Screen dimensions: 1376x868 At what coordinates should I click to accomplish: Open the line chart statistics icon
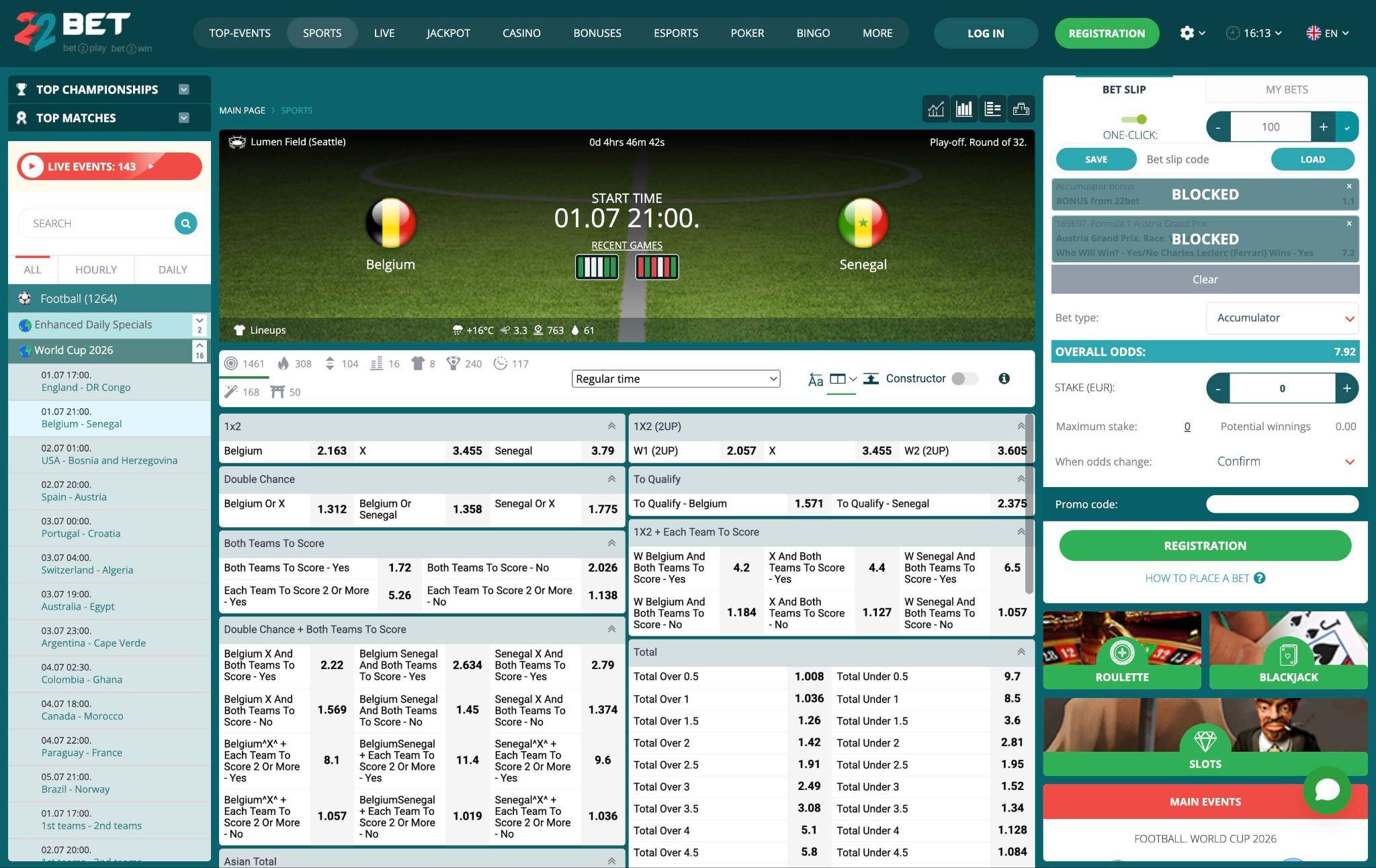pyautogui.click(x=936, y=109)
